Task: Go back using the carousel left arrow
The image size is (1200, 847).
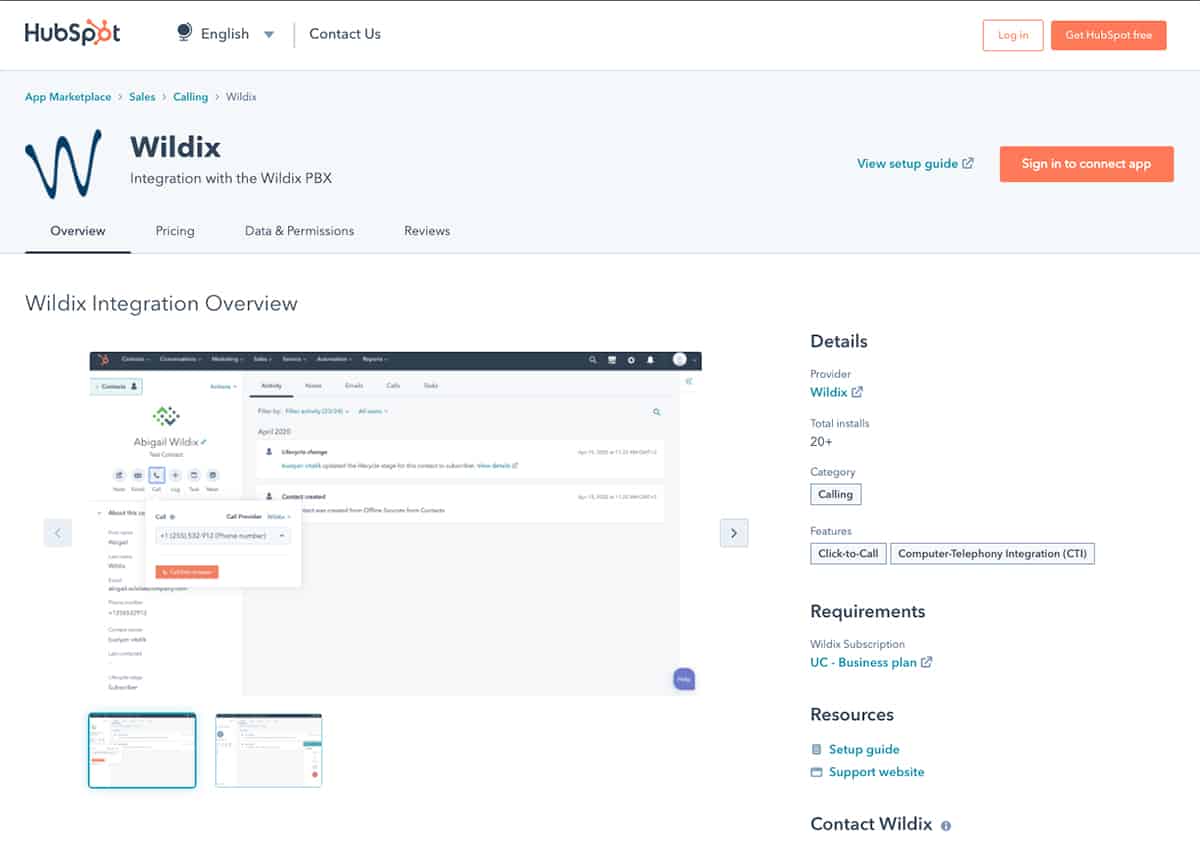Action: [x=58, y=533]
